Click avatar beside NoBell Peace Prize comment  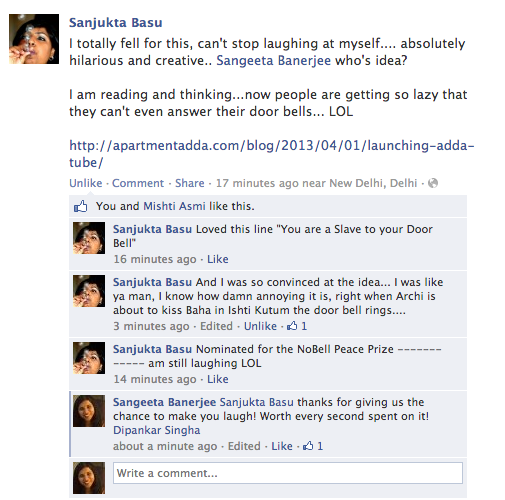89,358
